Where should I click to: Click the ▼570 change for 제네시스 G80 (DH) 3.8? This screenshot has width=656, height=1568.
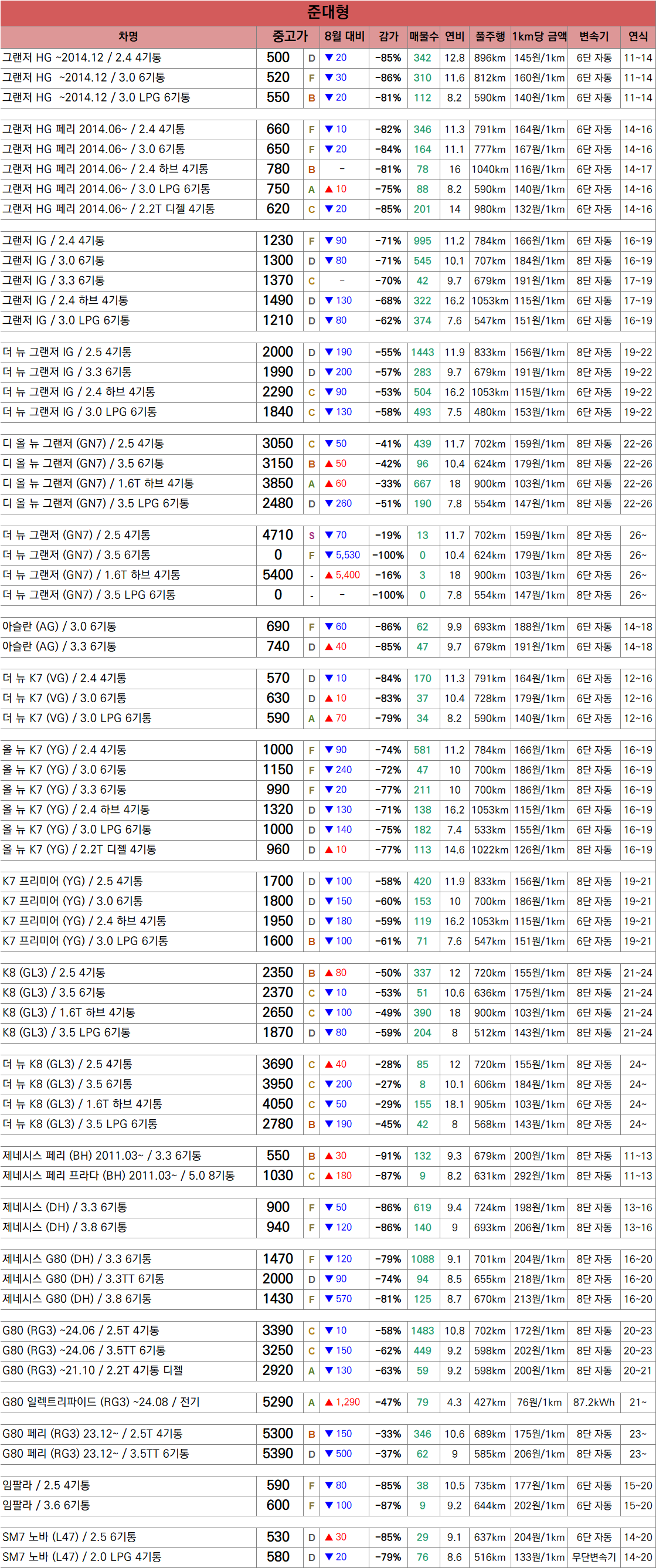pyautogui.click(x=338, y=1299)
